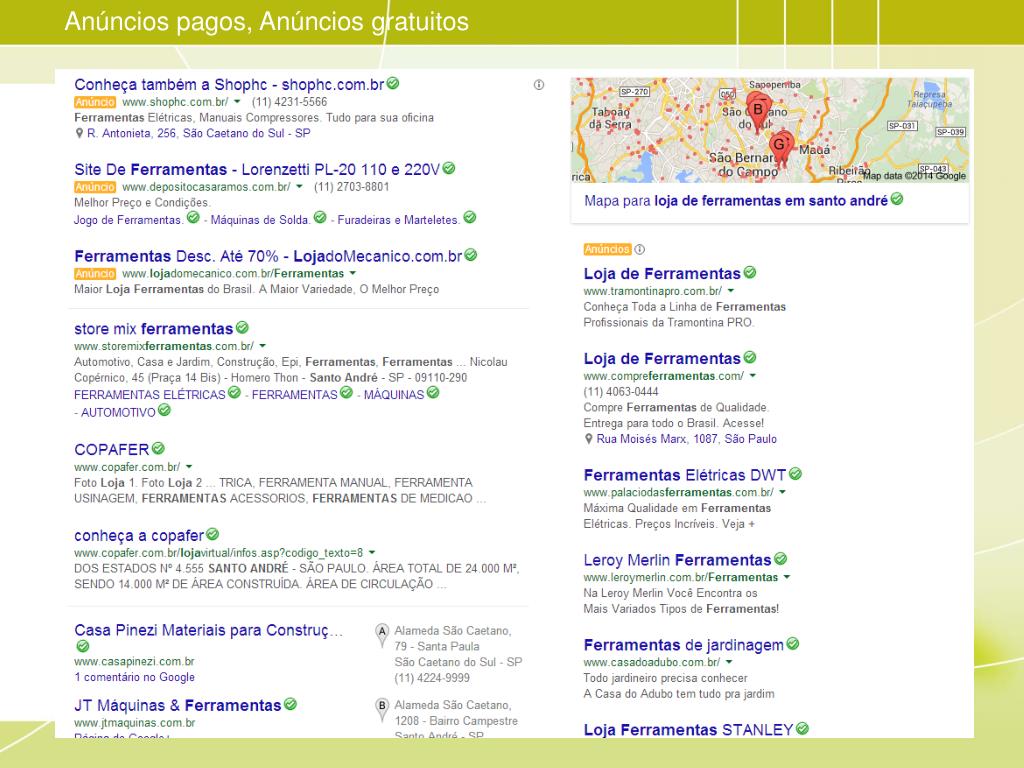
Task: Open Jogo de Ferramentas sitelink
Action: click(129, 220)
